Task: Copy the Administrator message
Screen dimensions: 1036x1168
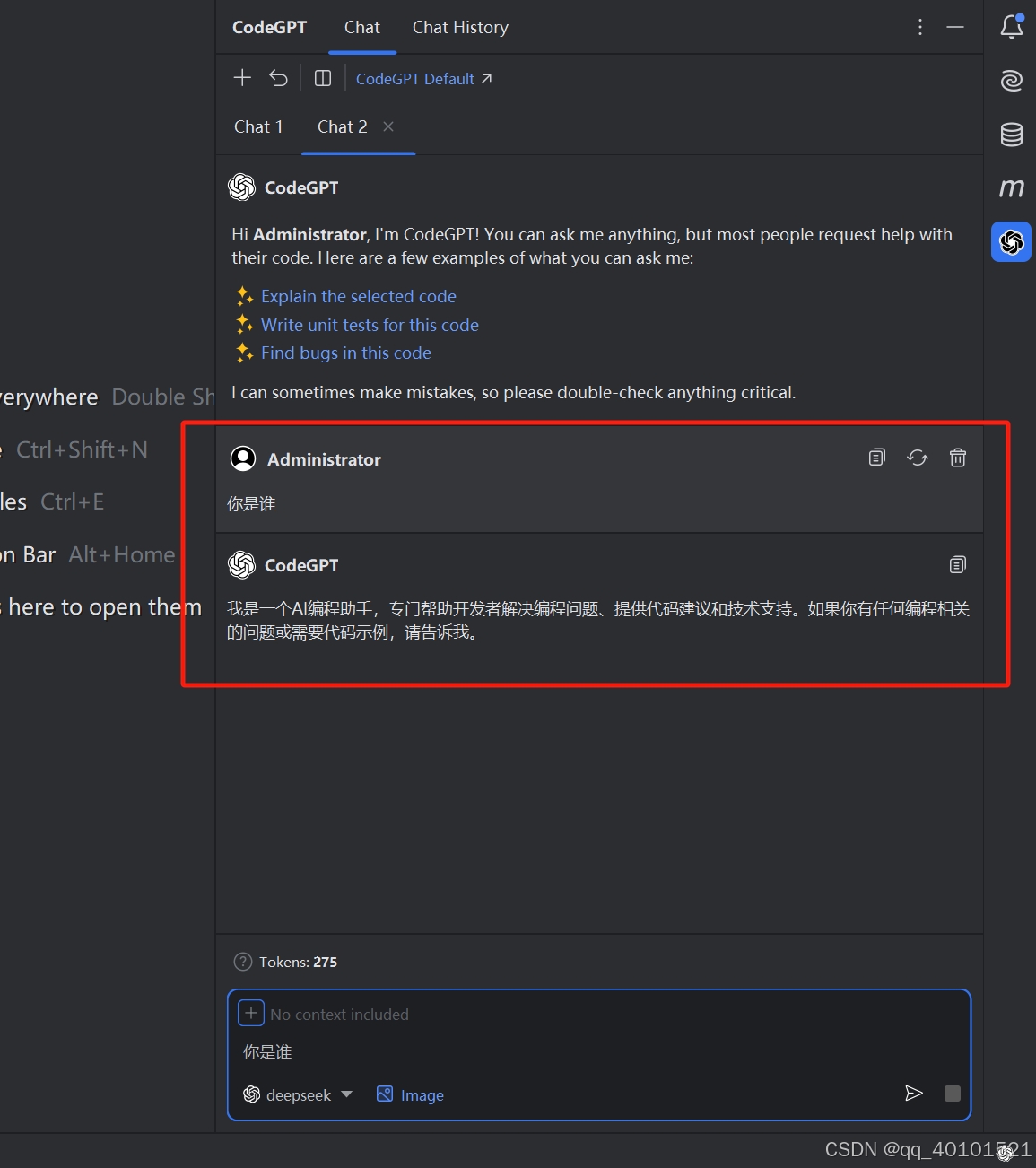Action: (877, 458)
